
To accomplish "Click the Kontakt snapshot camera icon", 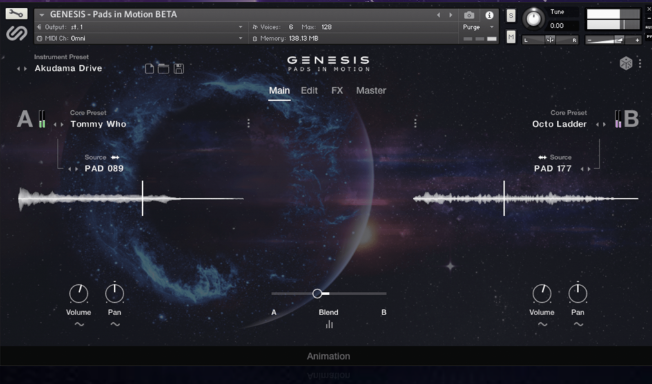I will point(469,15).
